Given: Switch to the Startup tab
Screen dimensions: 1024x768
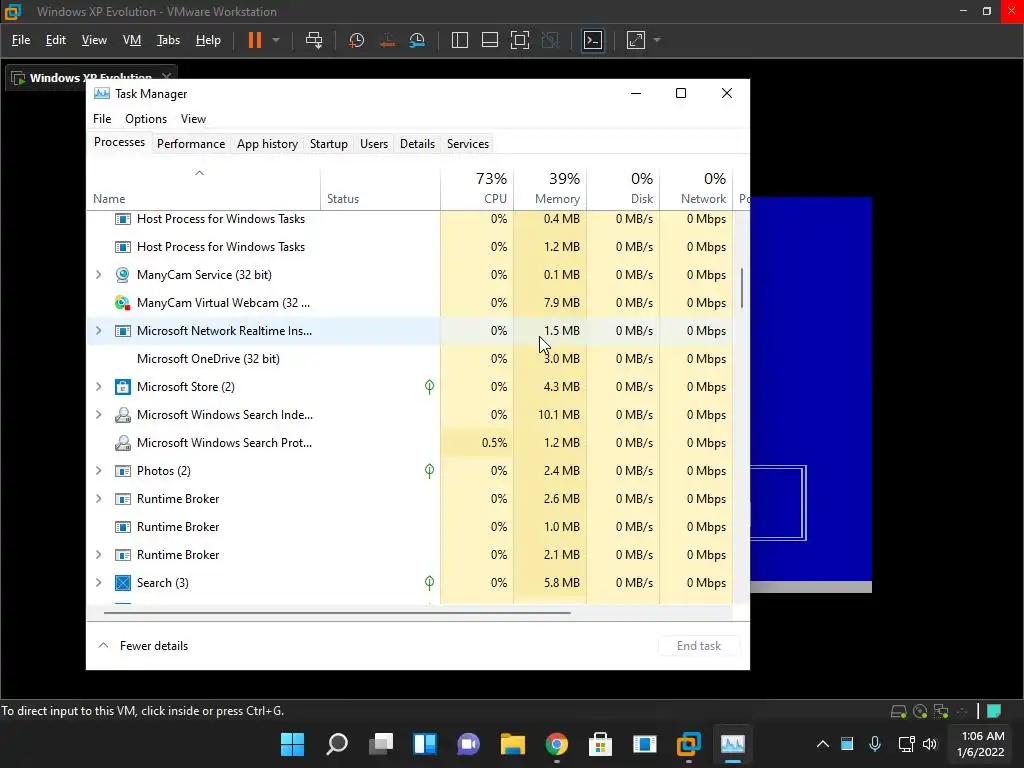Looking at the screenshot, I should point(328,144).
